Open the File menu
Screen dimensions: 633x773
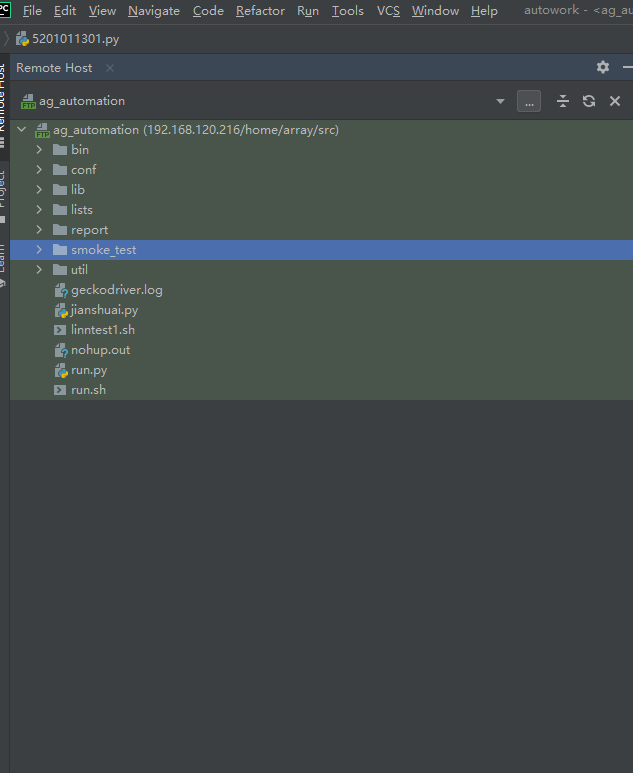[x=32, y=11]
